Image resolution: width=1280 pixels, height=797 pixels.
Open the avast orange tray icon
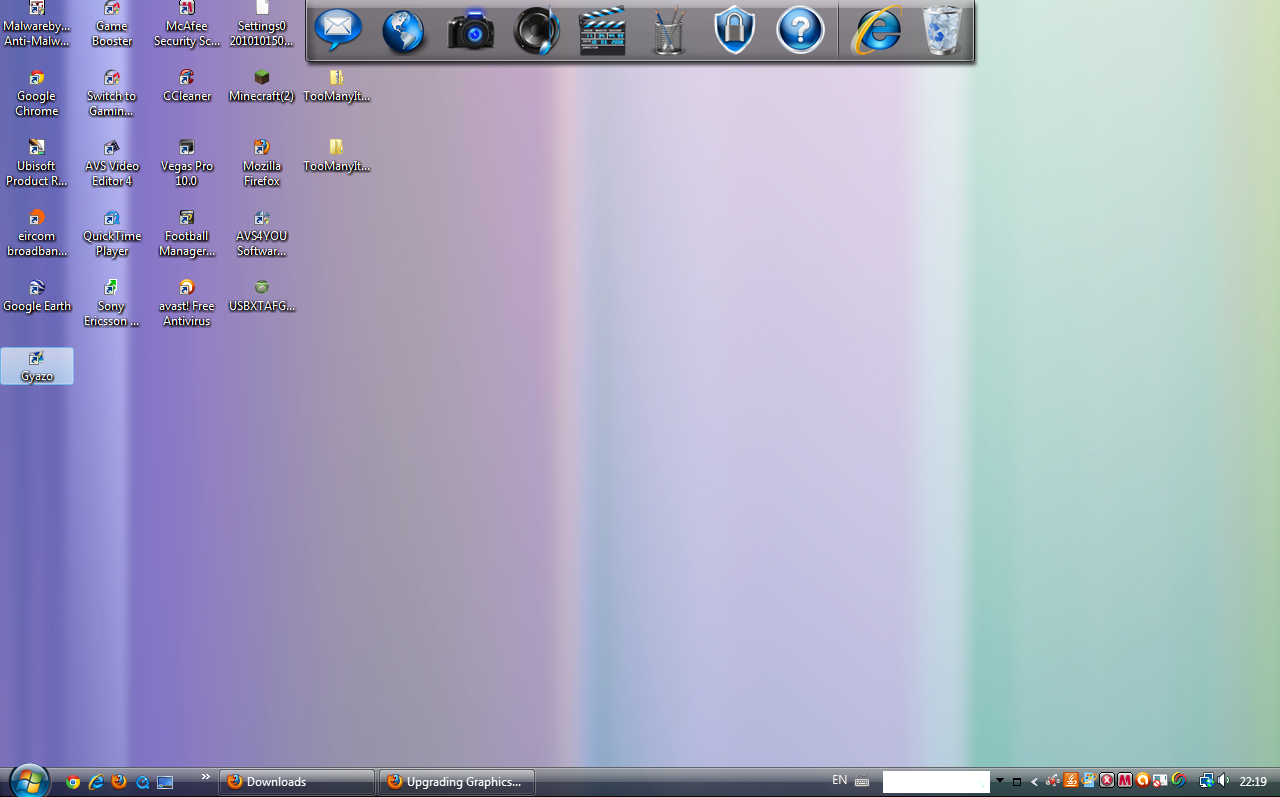1143,781
